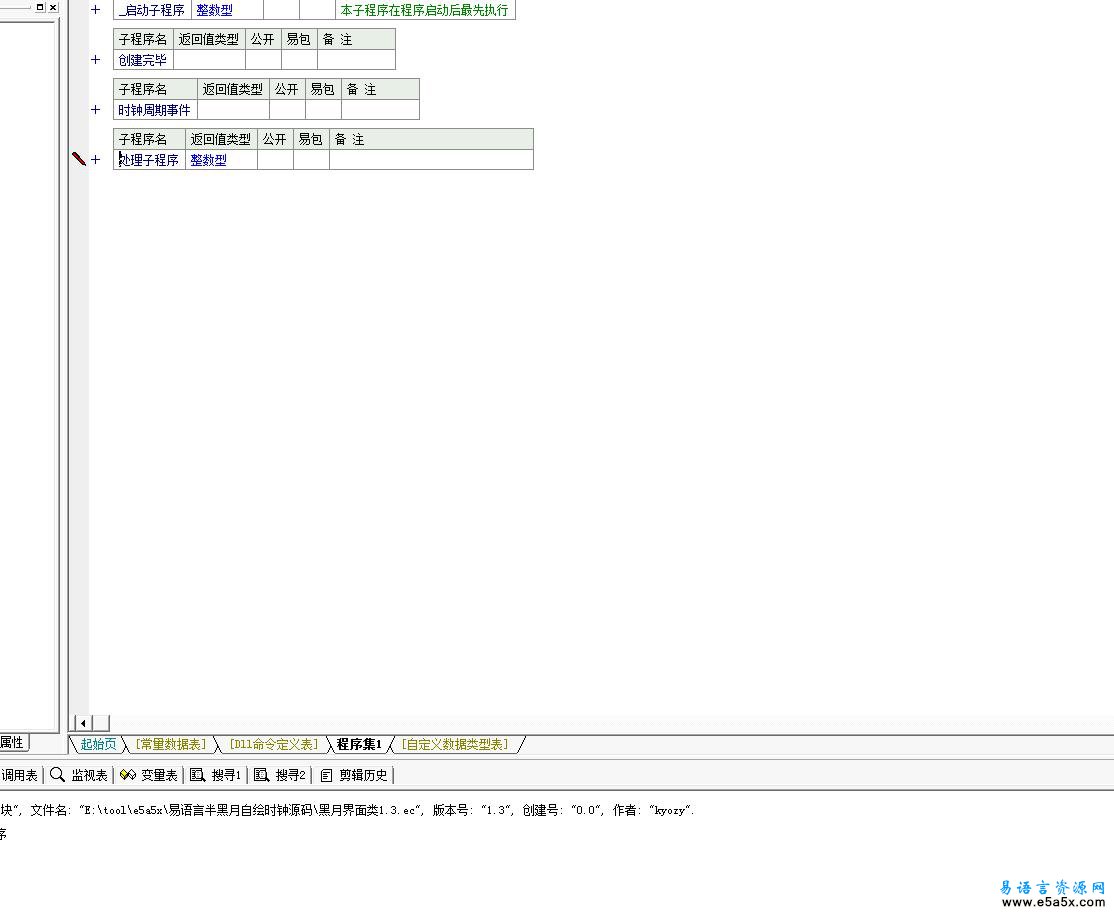1114x915 pixels.
Task: Open the [自定义数据类型表] tab
Action: coord(455,744)
